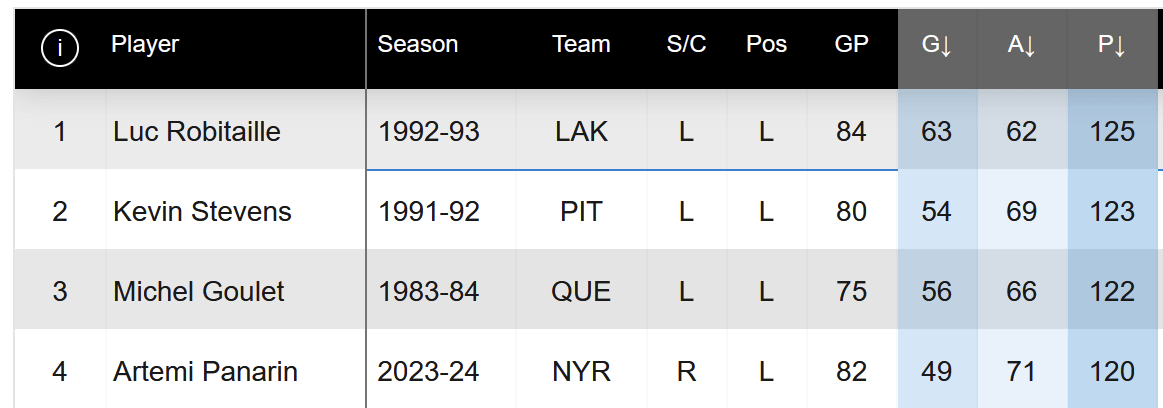Click the GP column header
Viewport: 1163px width, 408px height.
tap(851, 44)
